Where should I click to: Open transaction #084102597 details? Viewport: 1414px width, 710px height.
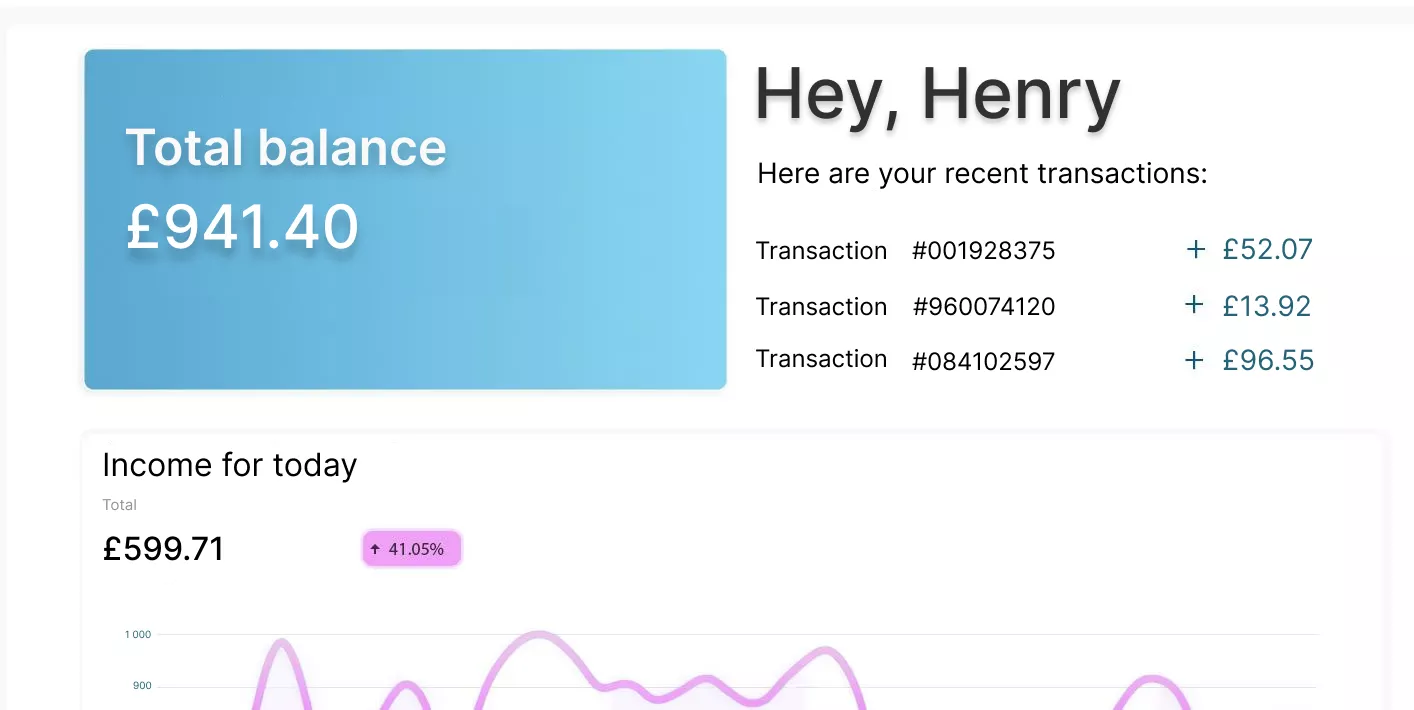984,362
